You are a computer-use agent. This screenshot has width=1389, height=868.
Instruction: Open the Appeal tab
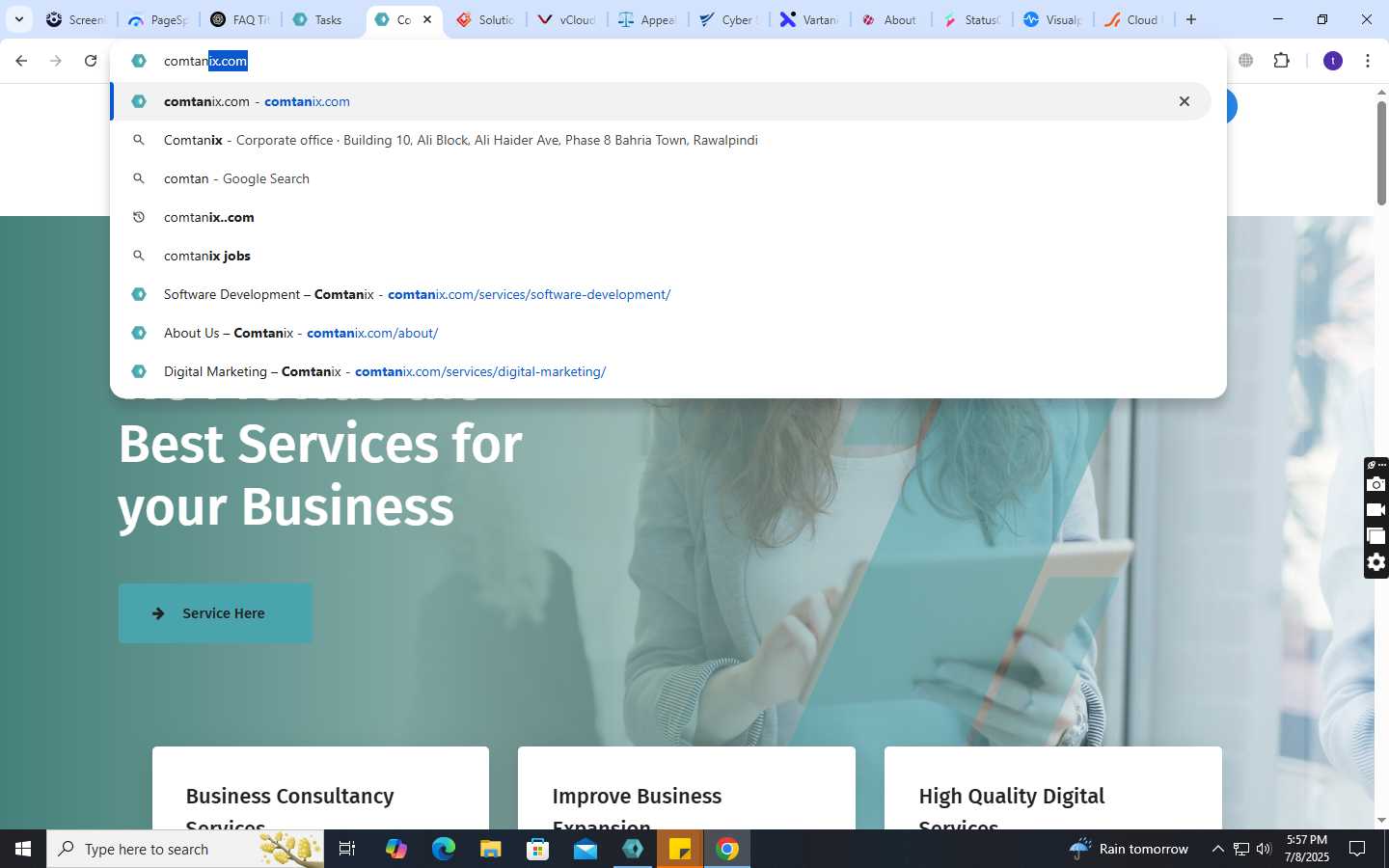click(x=649, y=19)
